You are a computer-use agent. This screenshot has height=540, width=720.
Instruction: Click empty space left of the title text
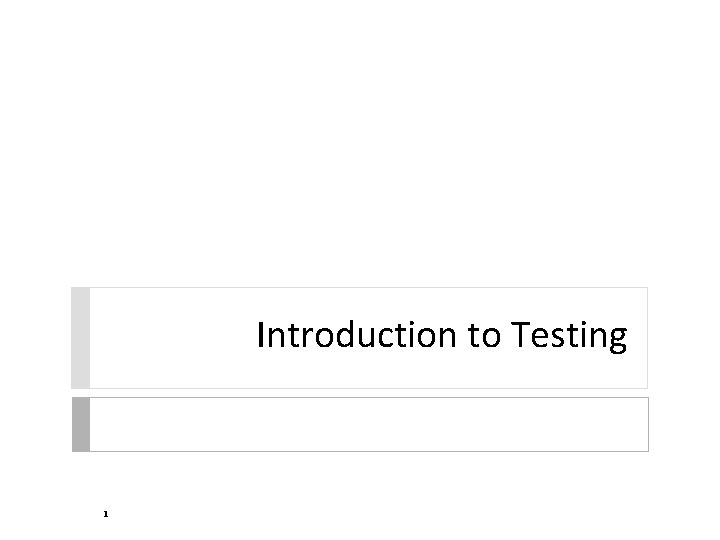(x=170, y=338)
